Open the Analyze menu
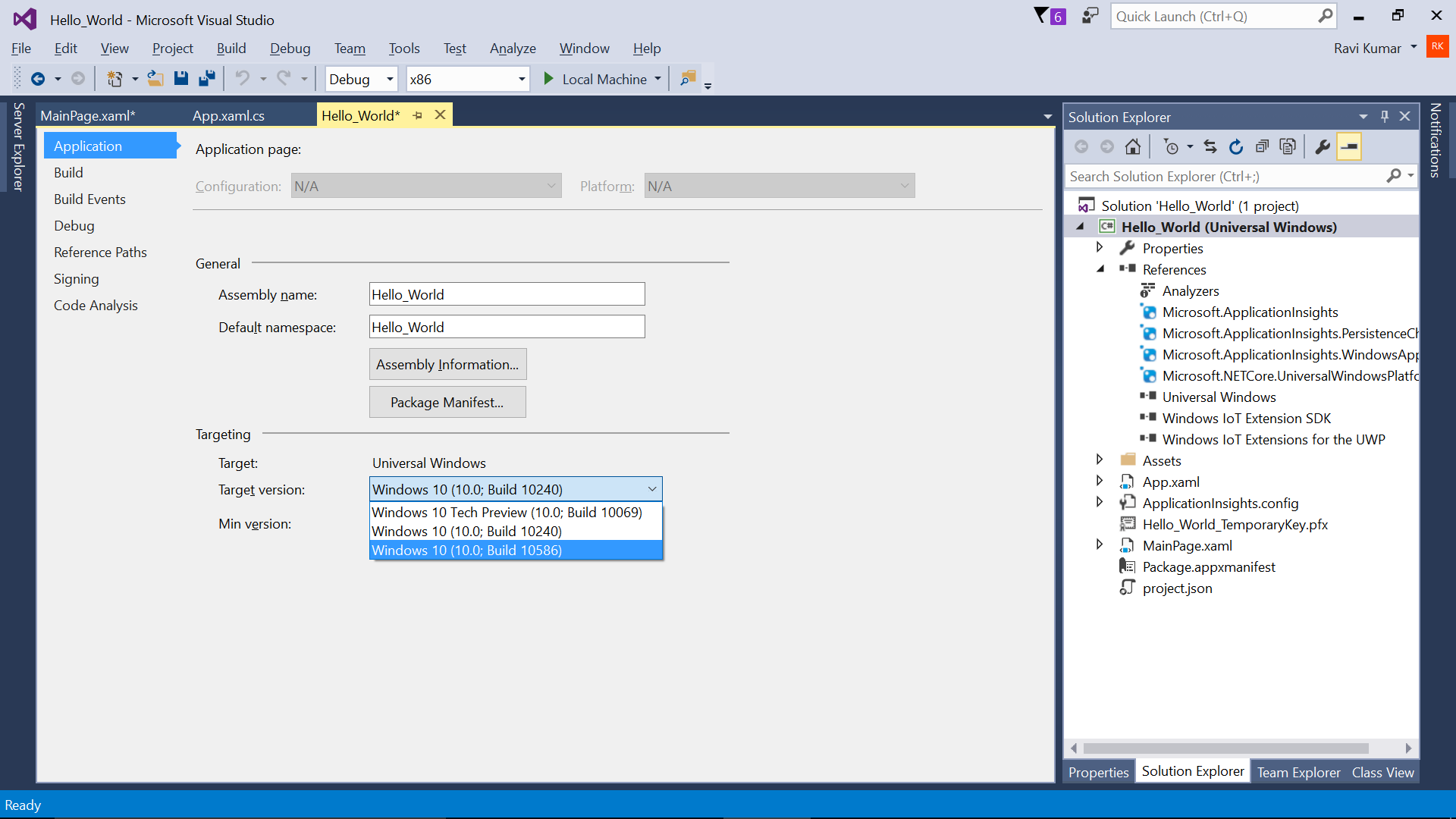This screenshot has height=819, width=1456. 513,49
